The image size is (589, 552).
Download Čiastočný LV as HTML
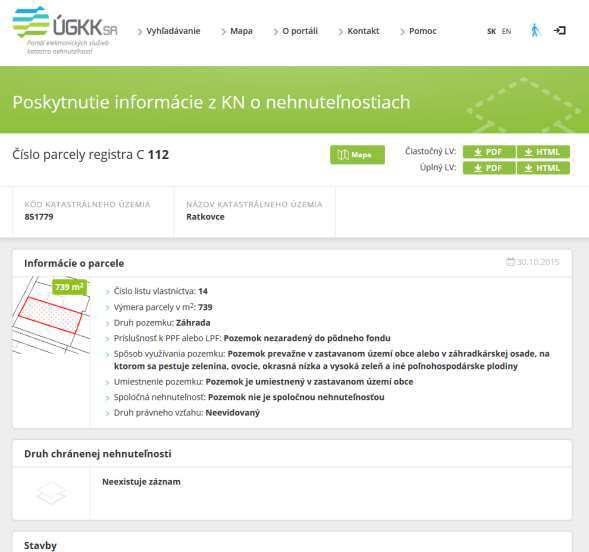point(543,152)
